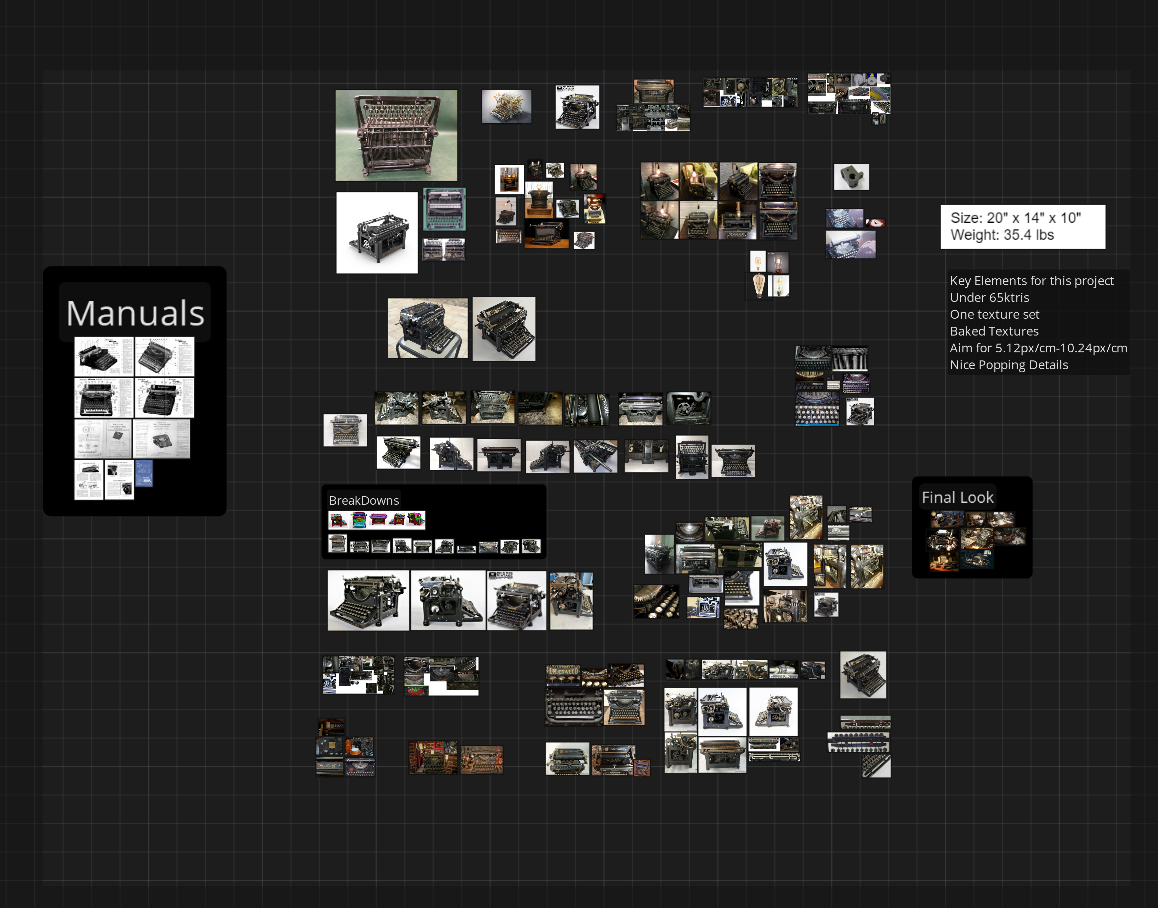Click the Under 65ktris text line
Screen dimensions: 1158x908
[x=989, y=298]
